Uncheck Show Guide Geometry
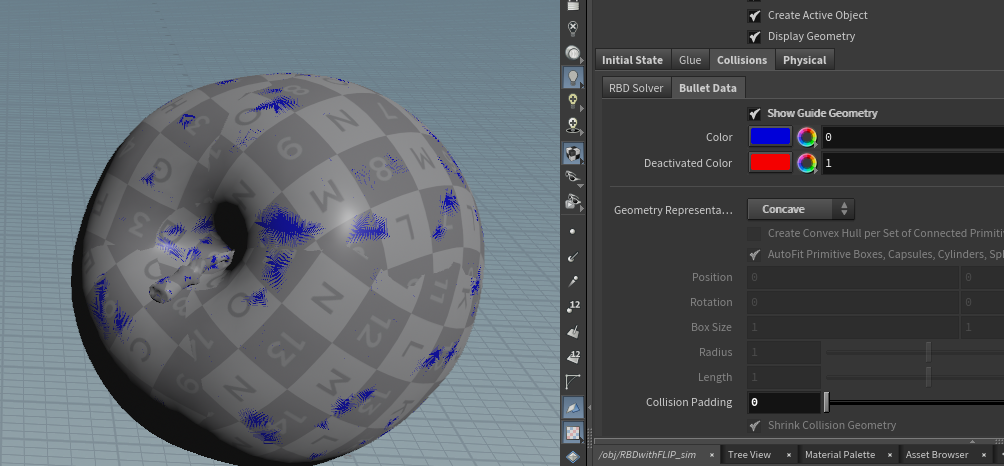 (x=755, y=113)
